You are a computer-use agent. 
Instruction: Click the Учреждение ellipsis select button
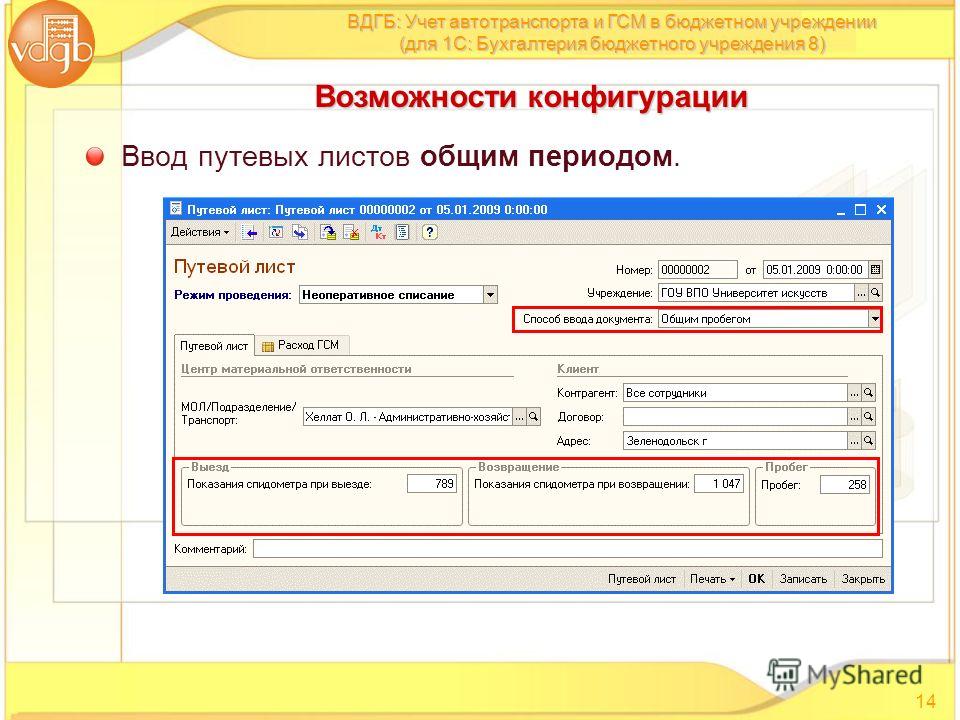[x=861, y=293]
